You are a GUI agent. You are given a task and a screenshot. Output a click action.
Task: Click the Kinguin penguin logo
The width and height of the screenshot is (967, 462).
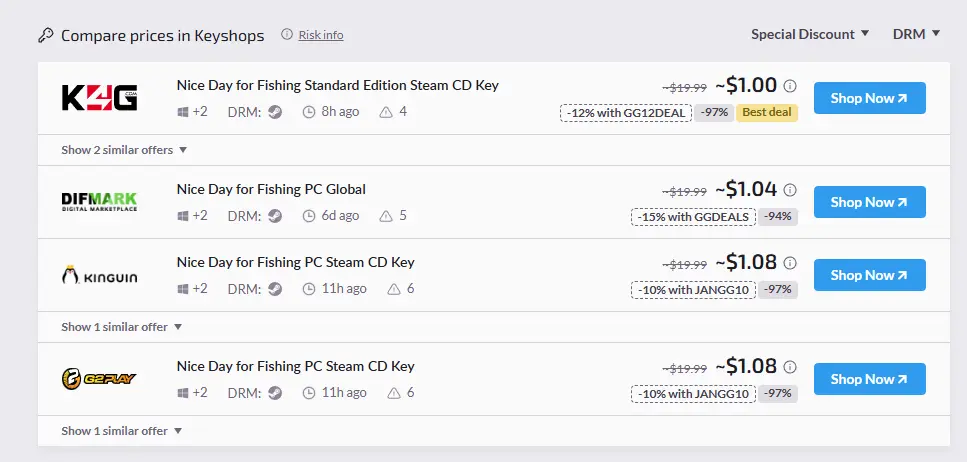pyautogui.click(x=99, y=275)
